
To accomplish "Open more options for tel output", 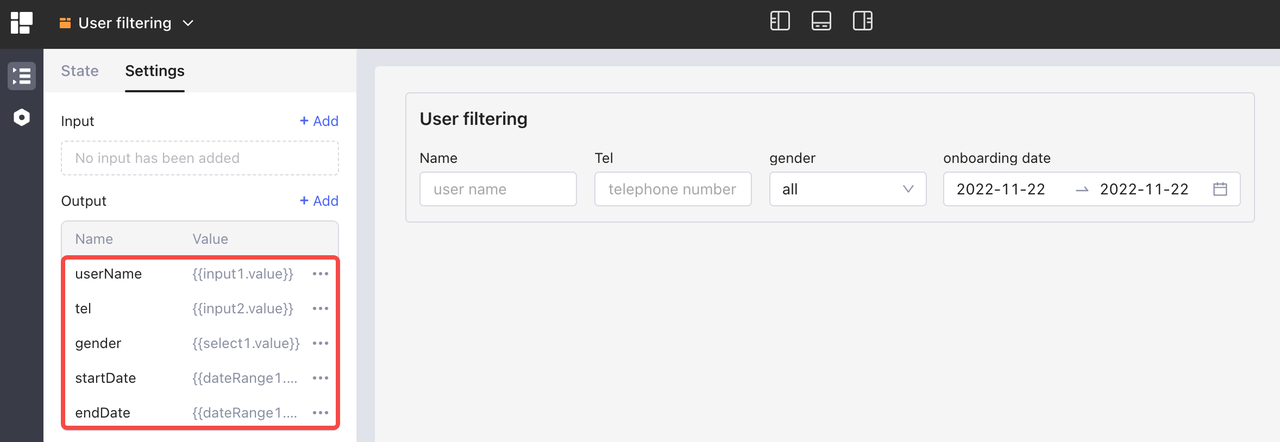I will [320, 309].
